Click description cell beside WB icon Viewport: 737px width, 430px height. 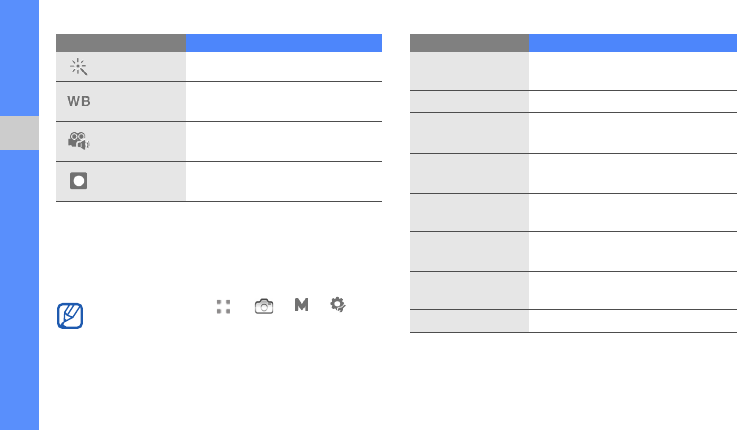tap(283, 102)
